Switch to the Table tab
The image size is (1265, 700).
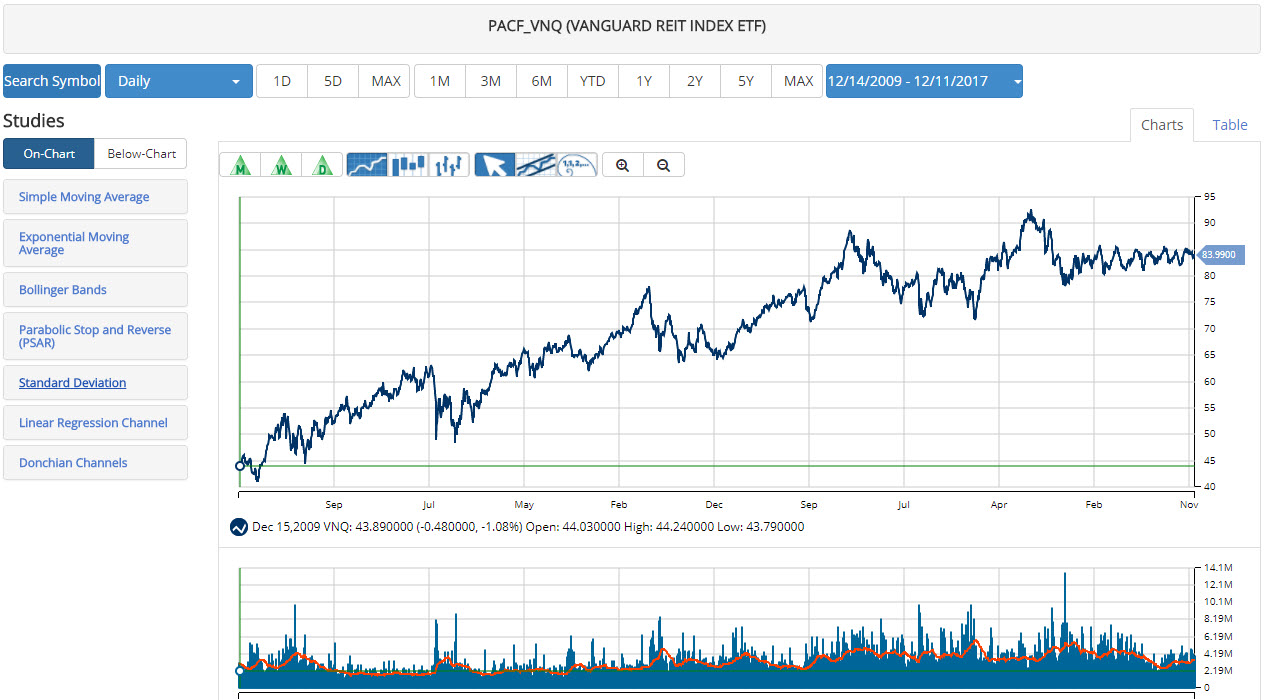(1230, 125)
